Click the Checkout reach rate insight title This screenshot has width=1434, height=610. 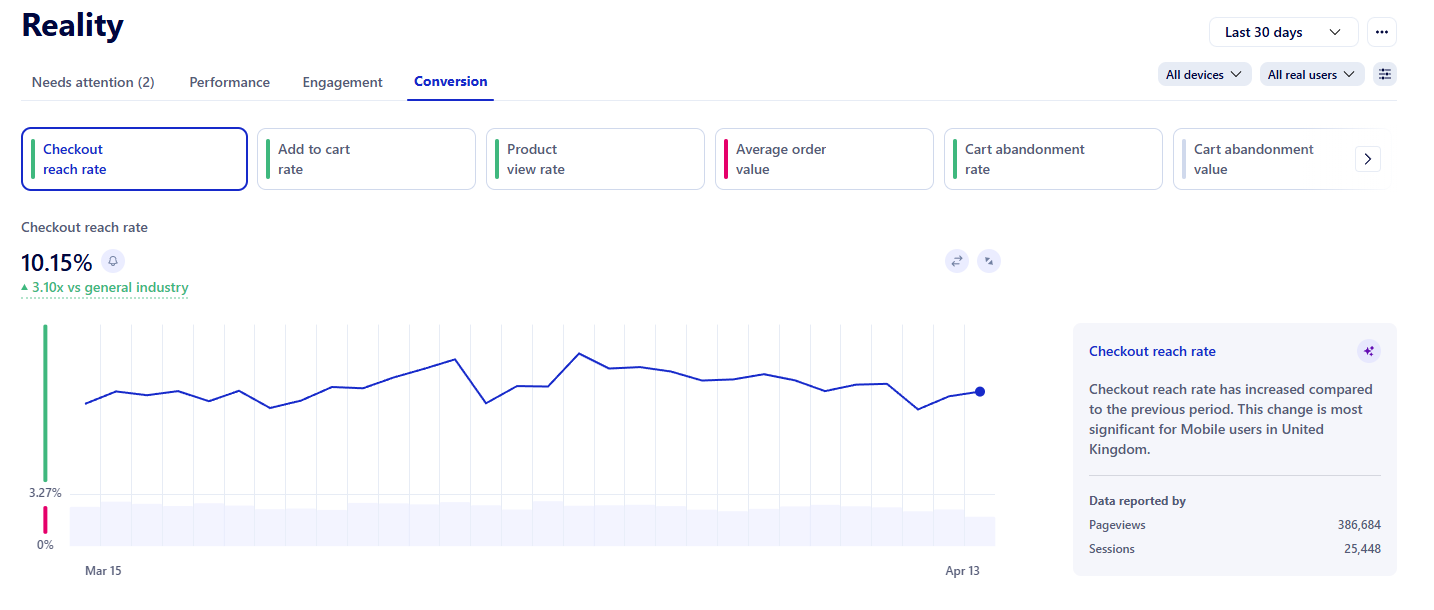point(1152,351)
